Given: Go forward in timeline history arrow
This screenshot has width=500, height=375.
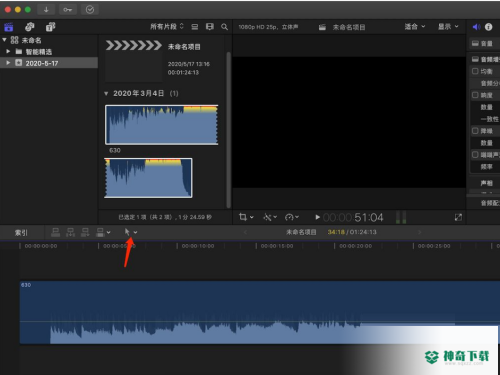Looking at the screenshot, I should [x=420, y=232].
